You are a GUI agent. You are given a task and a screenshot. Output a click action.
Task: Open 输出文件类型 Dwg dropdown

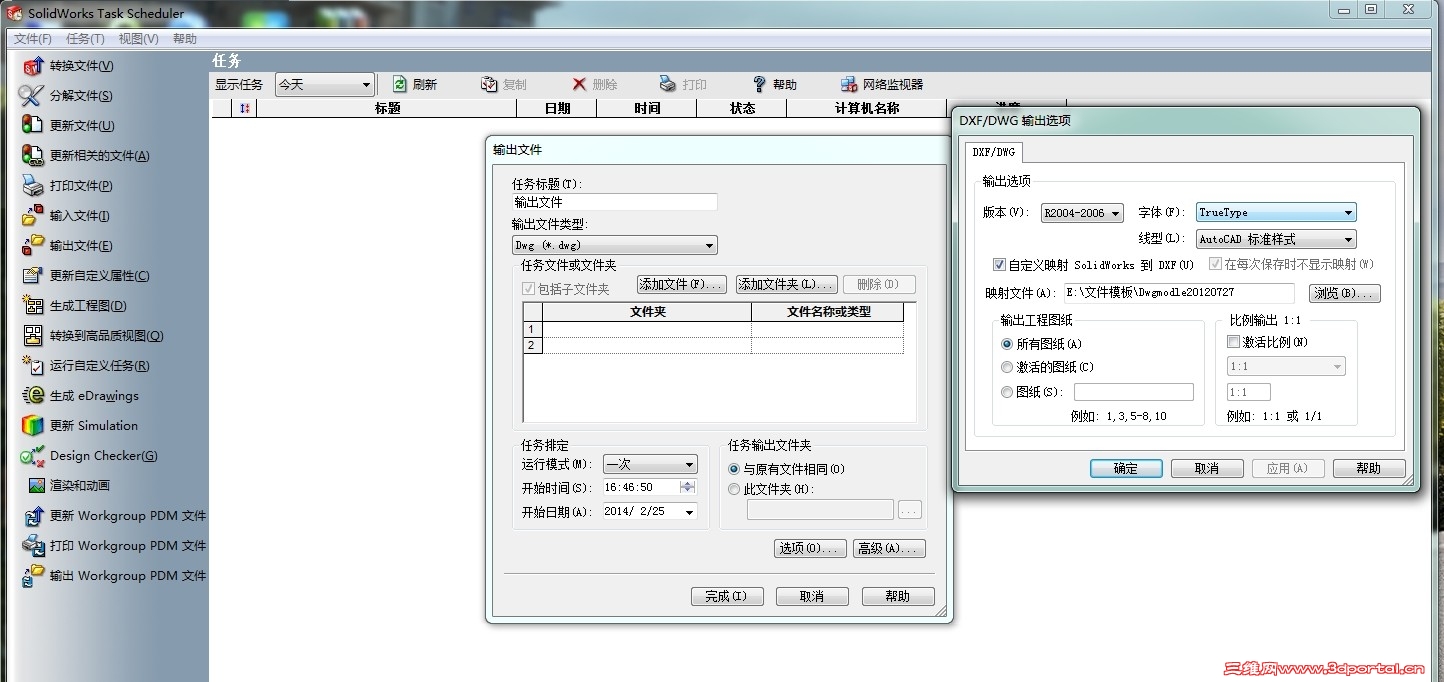(614, 245)
